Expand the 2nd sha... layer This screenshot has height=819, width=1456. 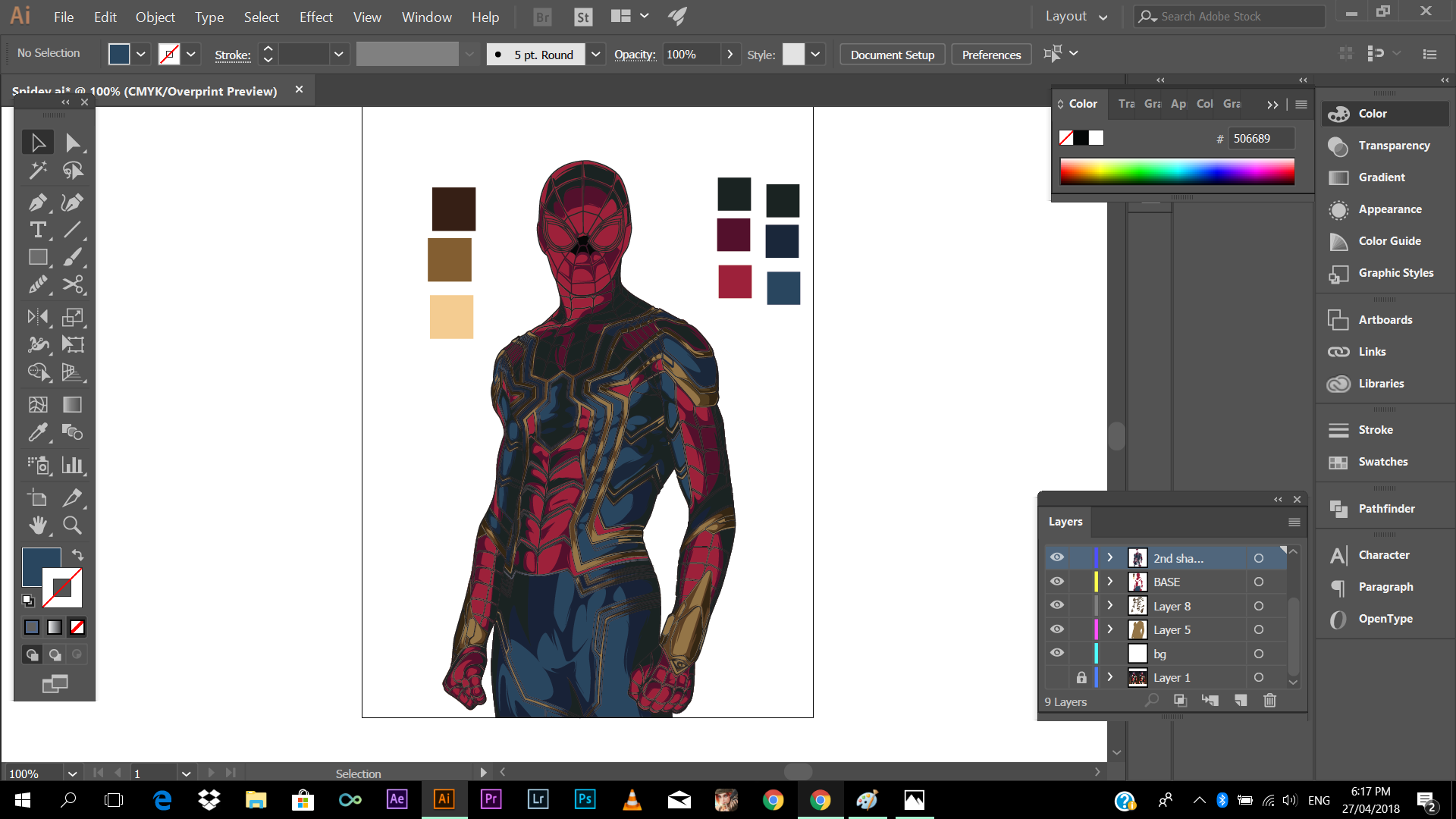tap(1110, 557)
